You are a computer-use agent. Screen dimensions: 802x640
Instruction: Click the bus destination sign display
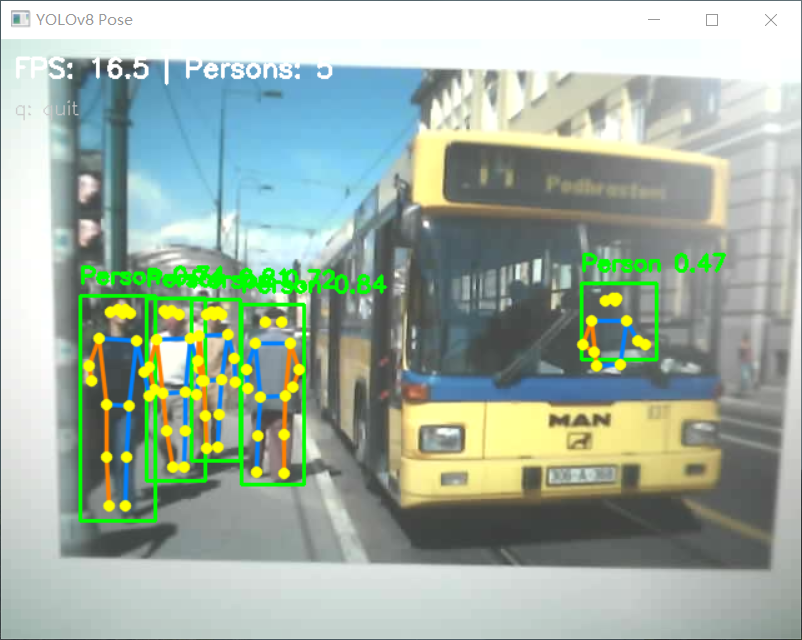coord(578,182)
